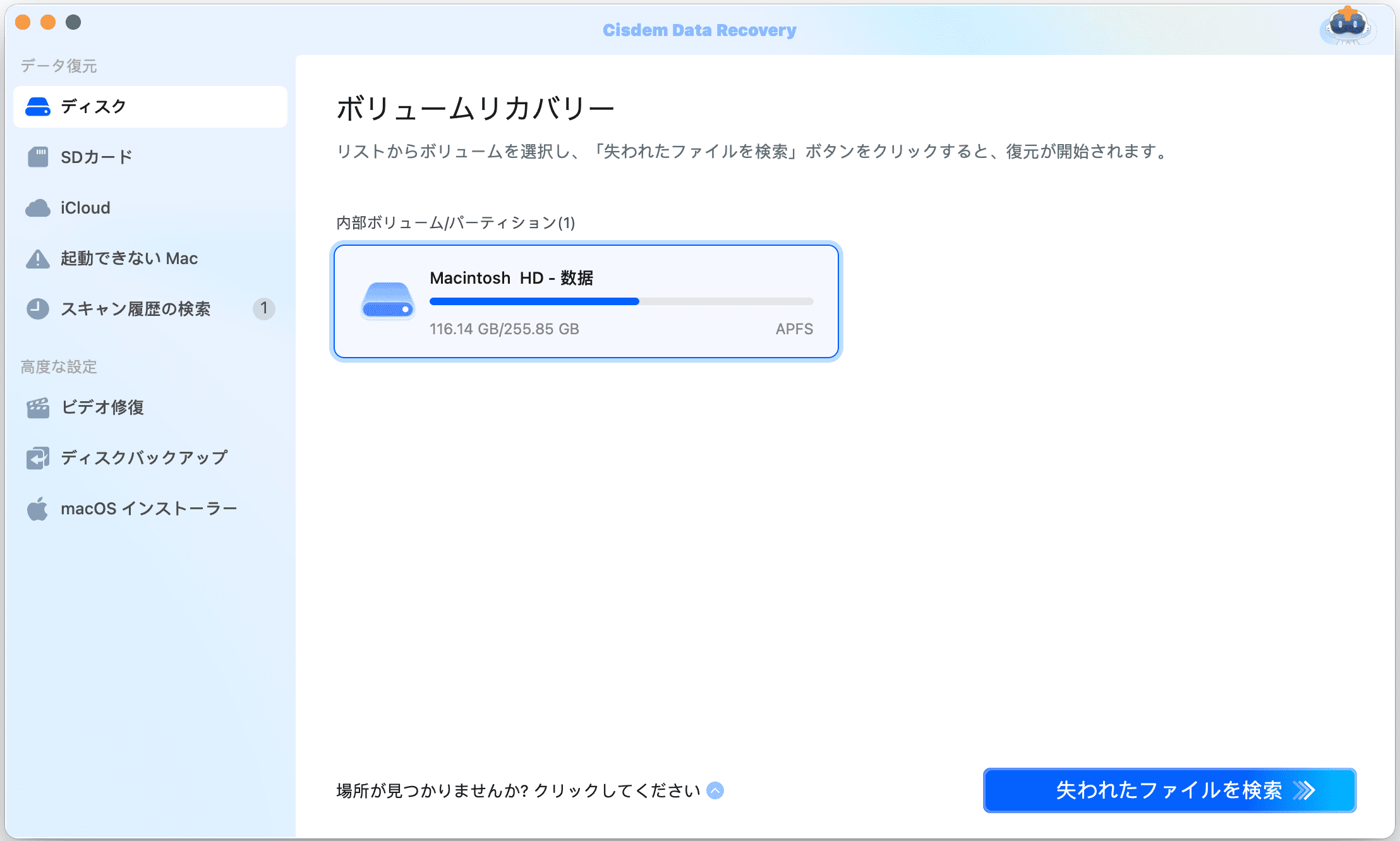The image size is (1400, 841).
Task: Click the Macintosh HD drive icon
Action: (x=387, y=301)
